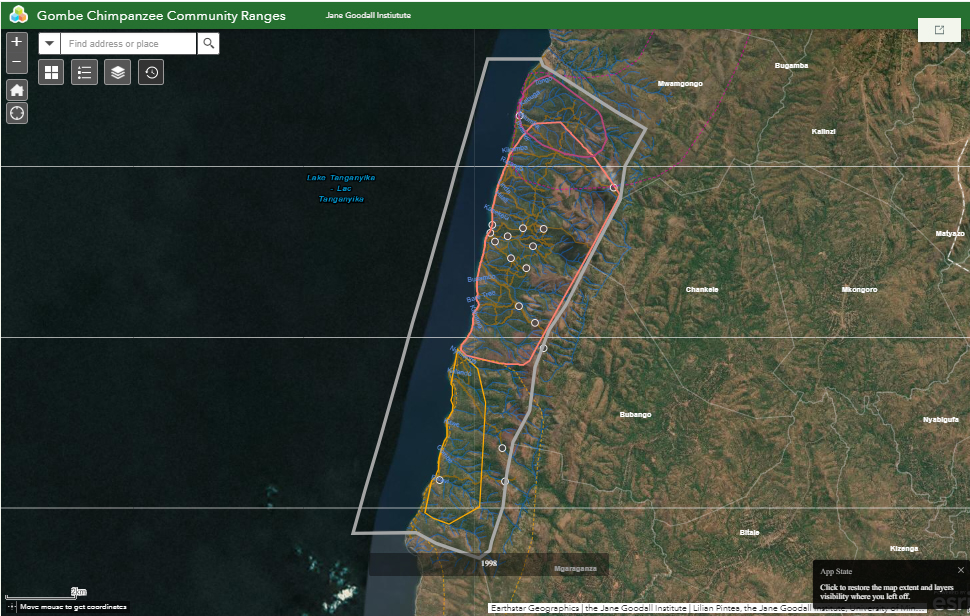Image resolution: width=970 pixels, height=616 pixels.
Task: Close the App State popup
Action: click(961, 570)
